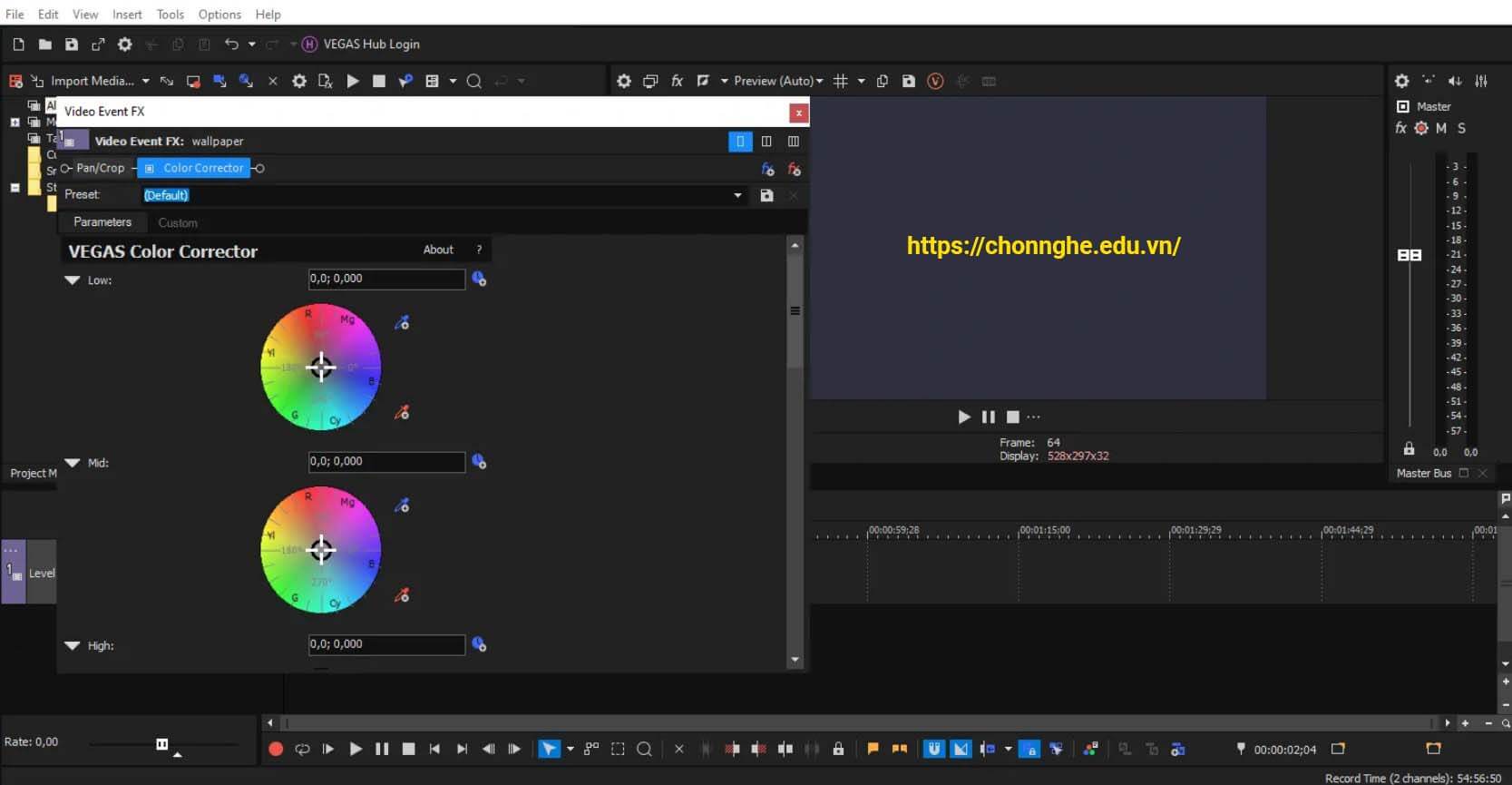The image size is (1512, 785).
Task: Switch to the Parameters tab
Action: (x=102, y=222)
